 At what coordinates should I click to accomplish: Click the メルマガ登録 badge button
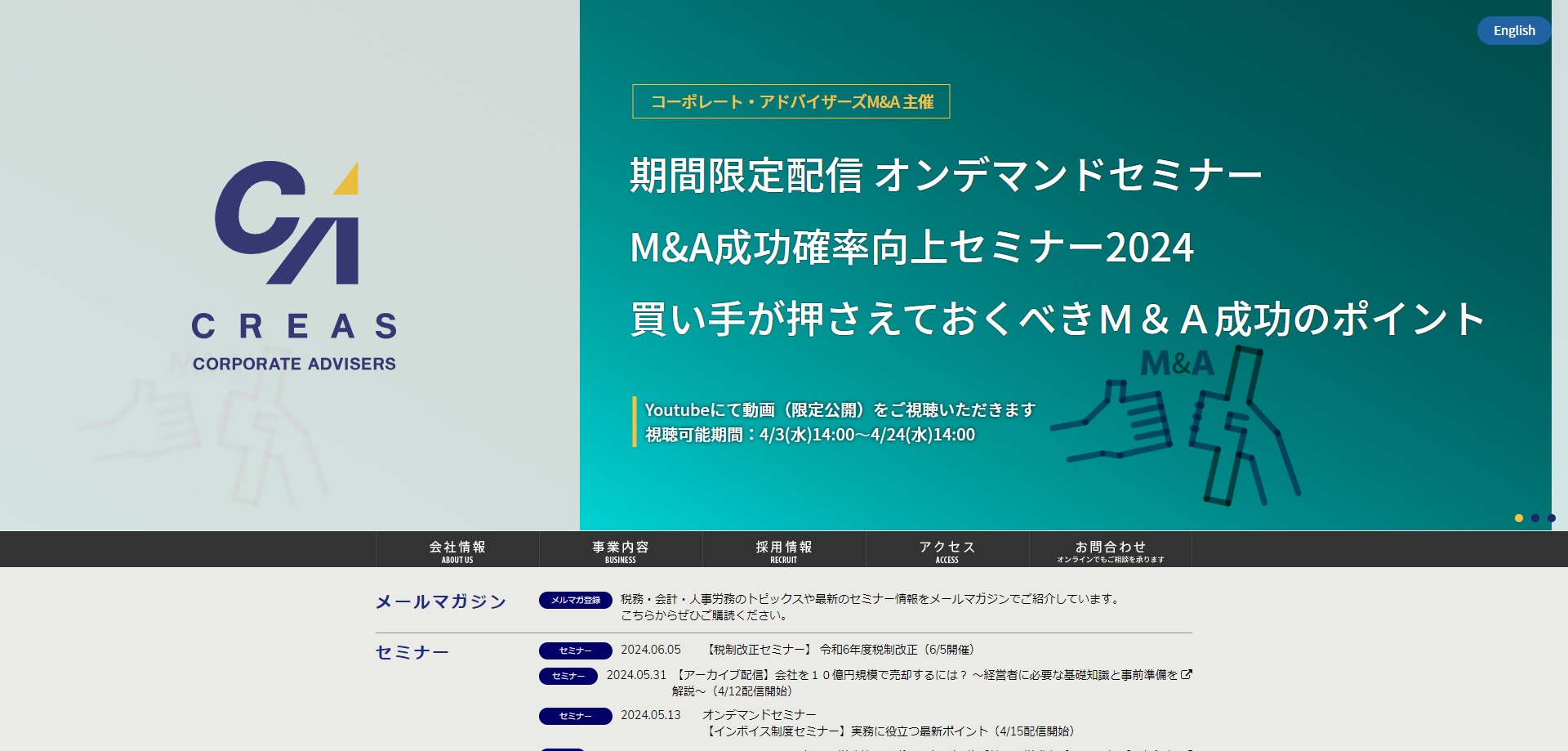point(576,600)
